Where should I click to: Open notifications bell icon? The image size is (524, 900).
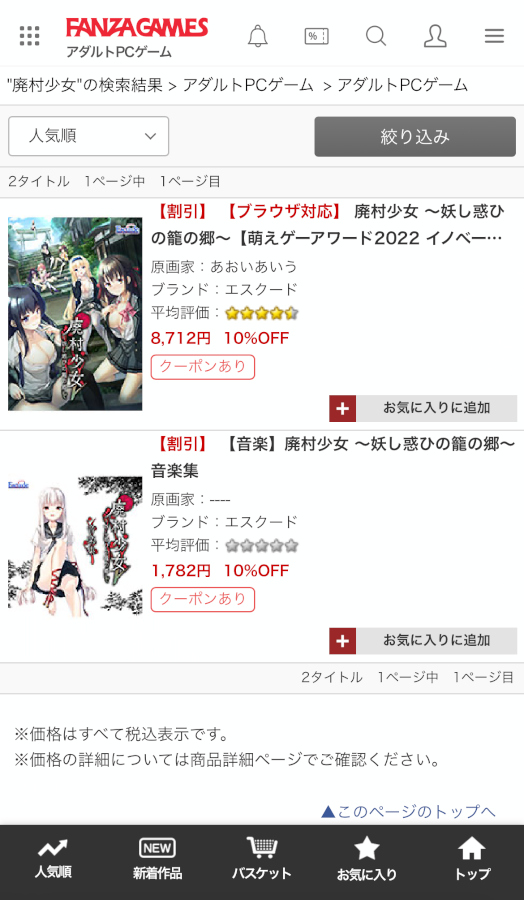[258, 36]
